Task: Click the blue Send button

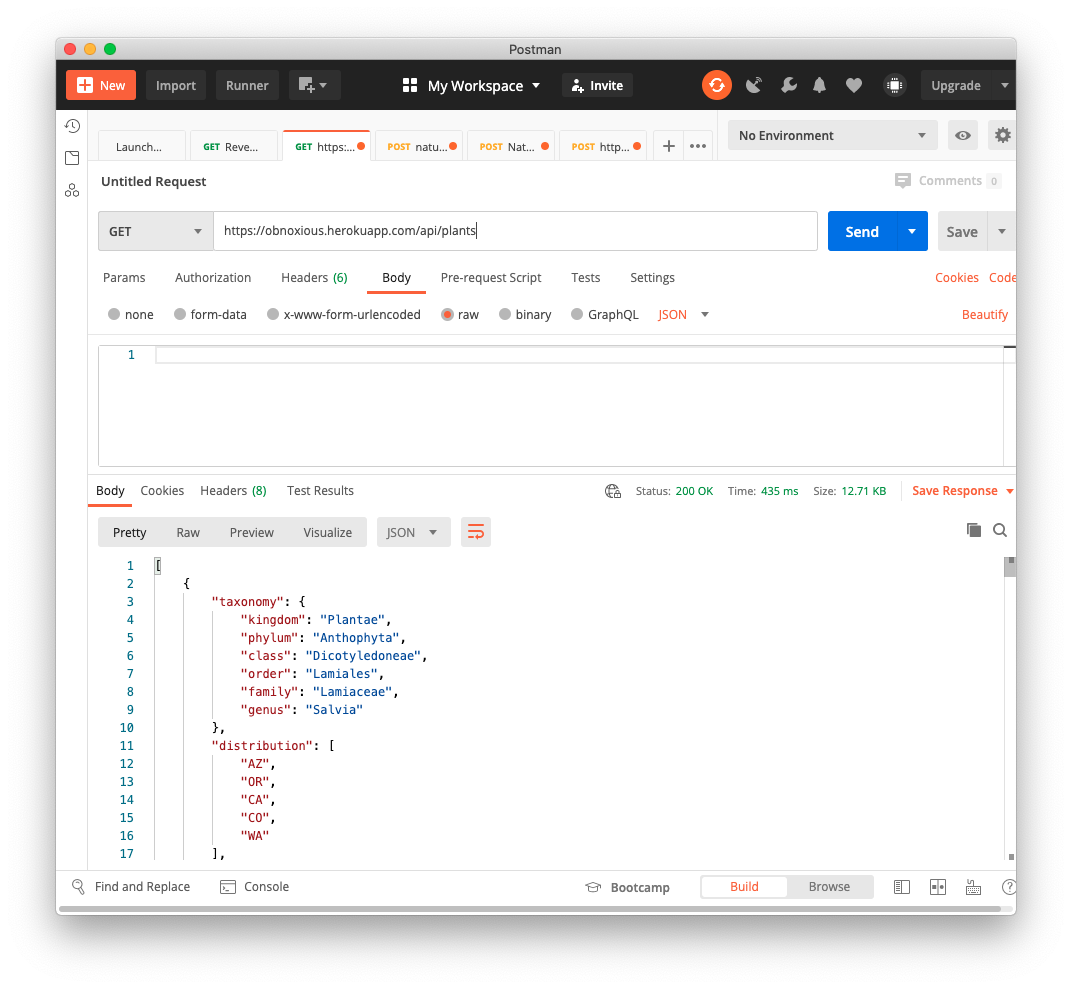Action: (862, 231)
